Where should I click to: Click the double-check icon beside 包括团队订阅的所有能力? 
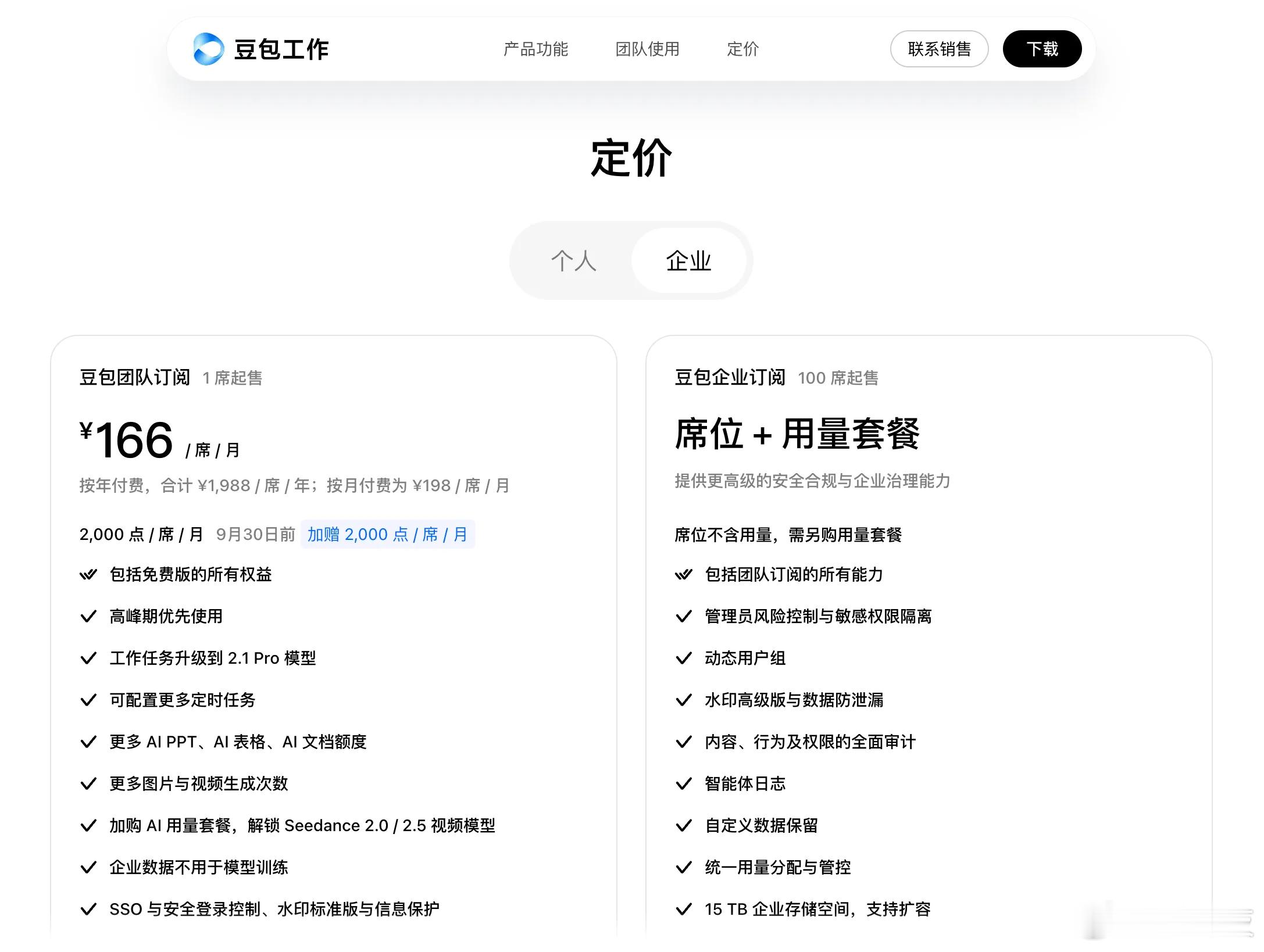tap(684, 575)
